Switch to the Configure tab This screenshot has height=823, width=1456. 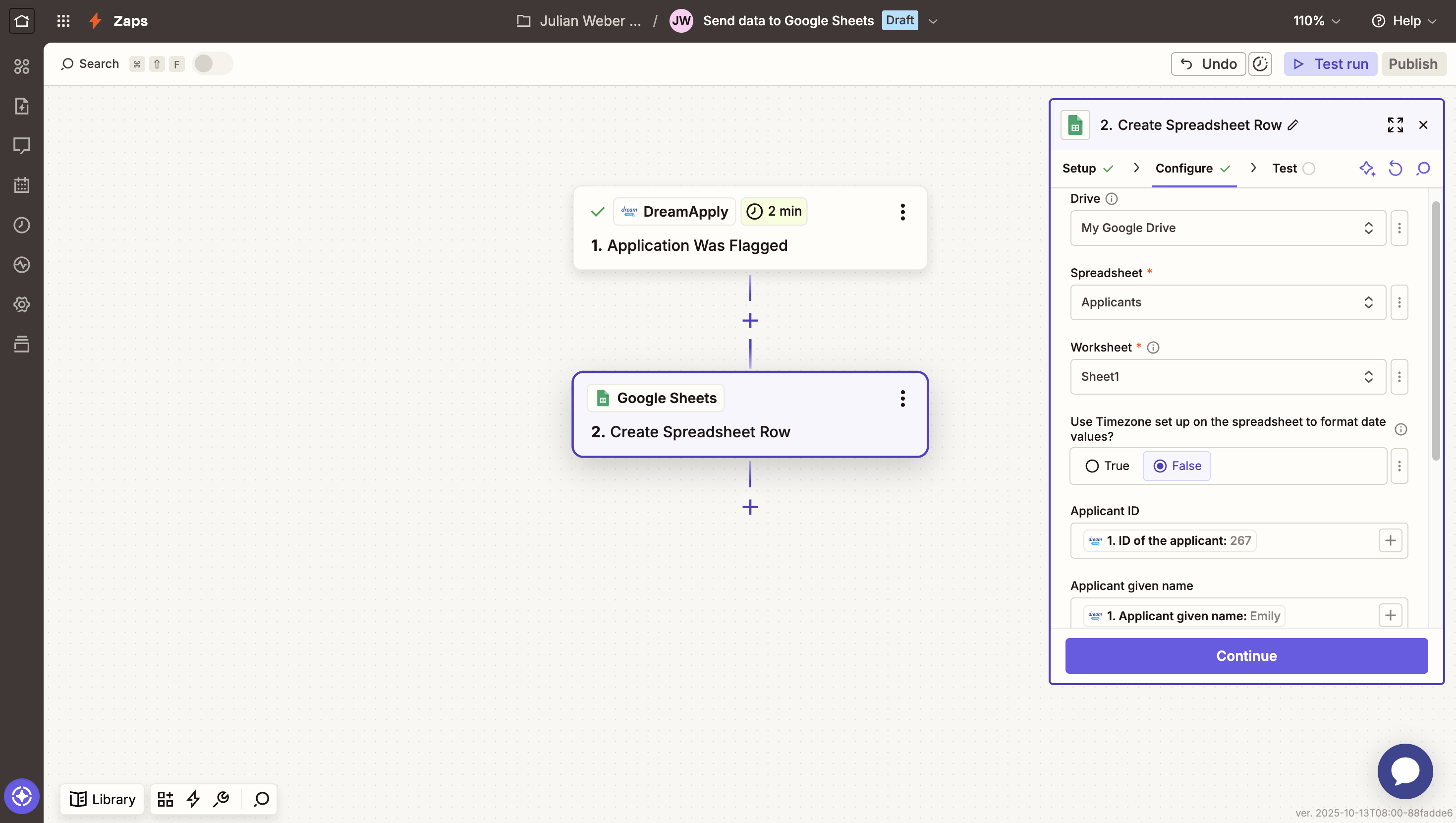[x=1193, y=169]
